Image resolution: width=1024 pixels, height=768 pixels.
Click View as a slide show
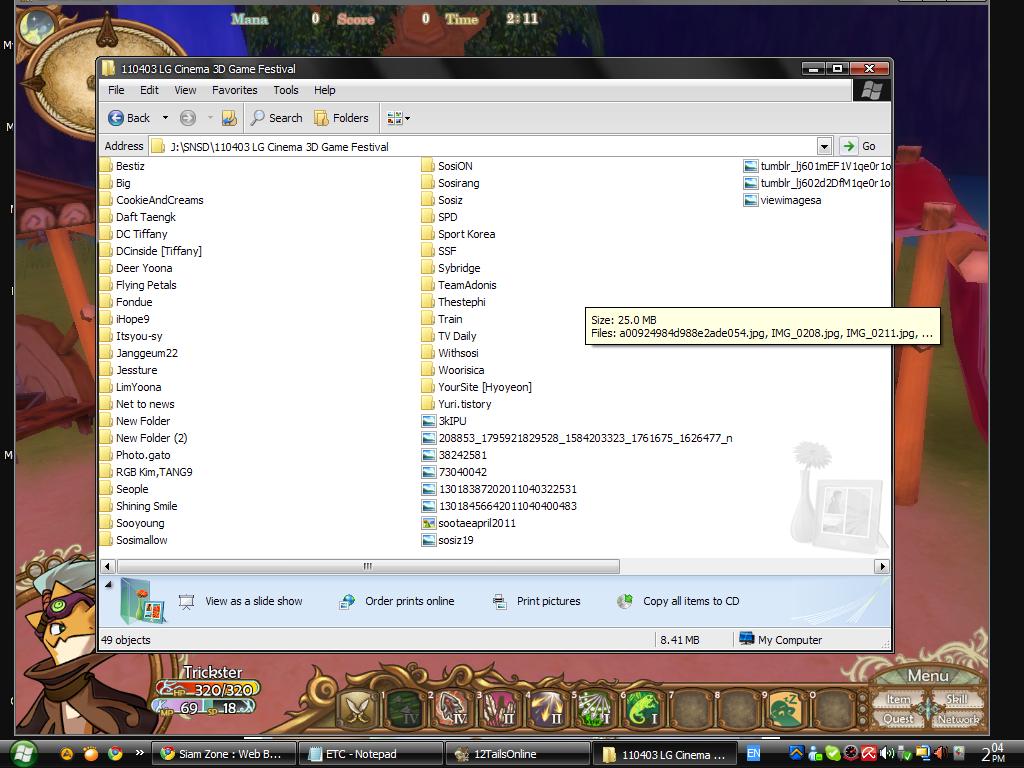click(x=242, y=601)
